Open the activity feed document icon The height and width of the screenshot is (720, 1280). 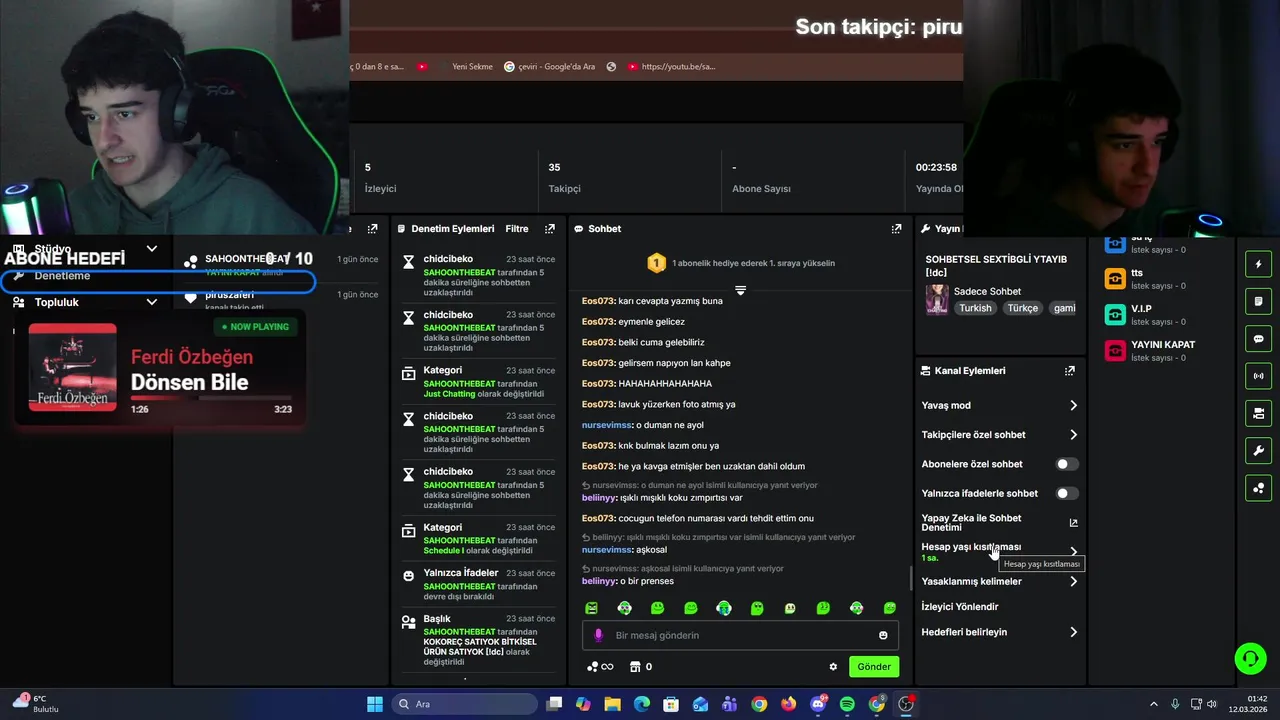click(1258, 301)
